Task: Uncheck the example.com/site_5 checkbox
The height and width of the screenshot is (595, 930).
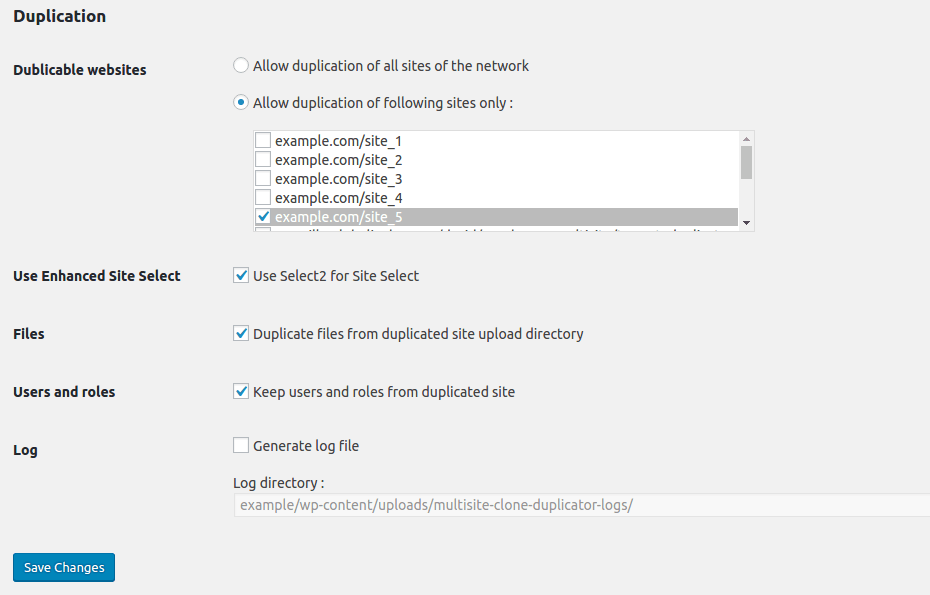Action: (263, 217)
